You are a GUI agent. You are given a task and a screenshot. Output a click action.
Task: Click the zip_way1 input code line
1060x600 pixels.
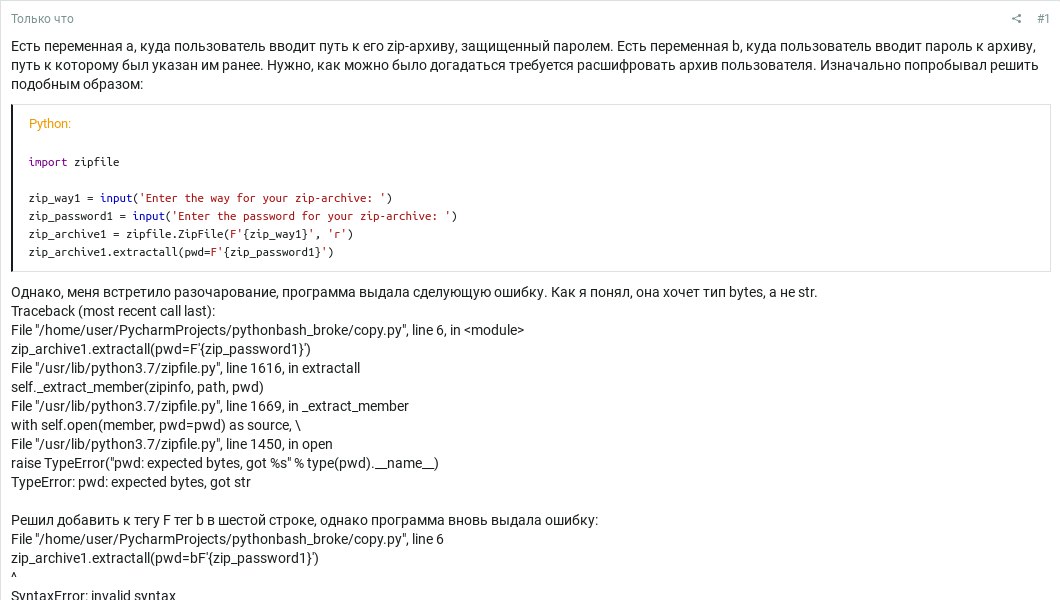(x=210, y=198)
